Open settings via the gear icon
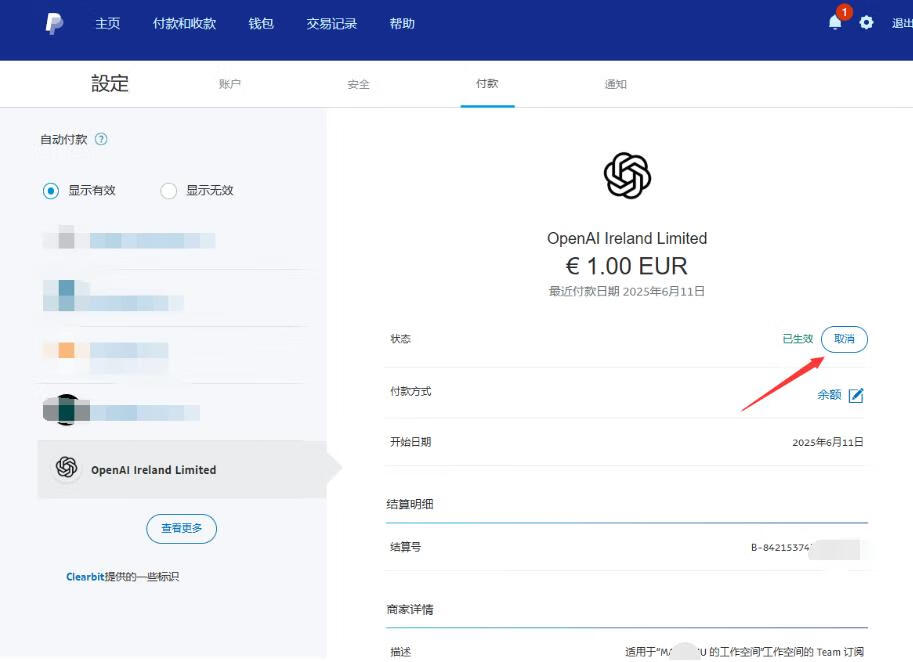The height and width of the screenshot is (662, 913). [x=866, y=22]
